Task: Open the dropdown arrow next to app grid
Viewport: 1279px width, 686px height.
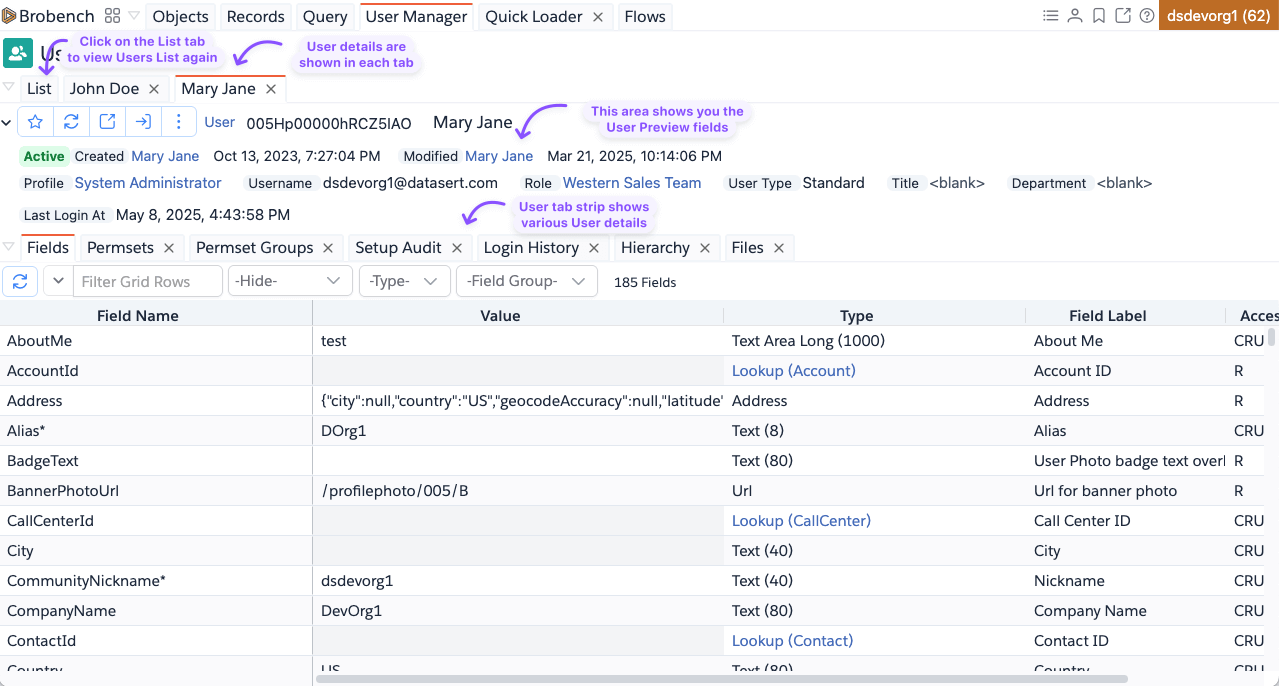Action: point(134,16)
